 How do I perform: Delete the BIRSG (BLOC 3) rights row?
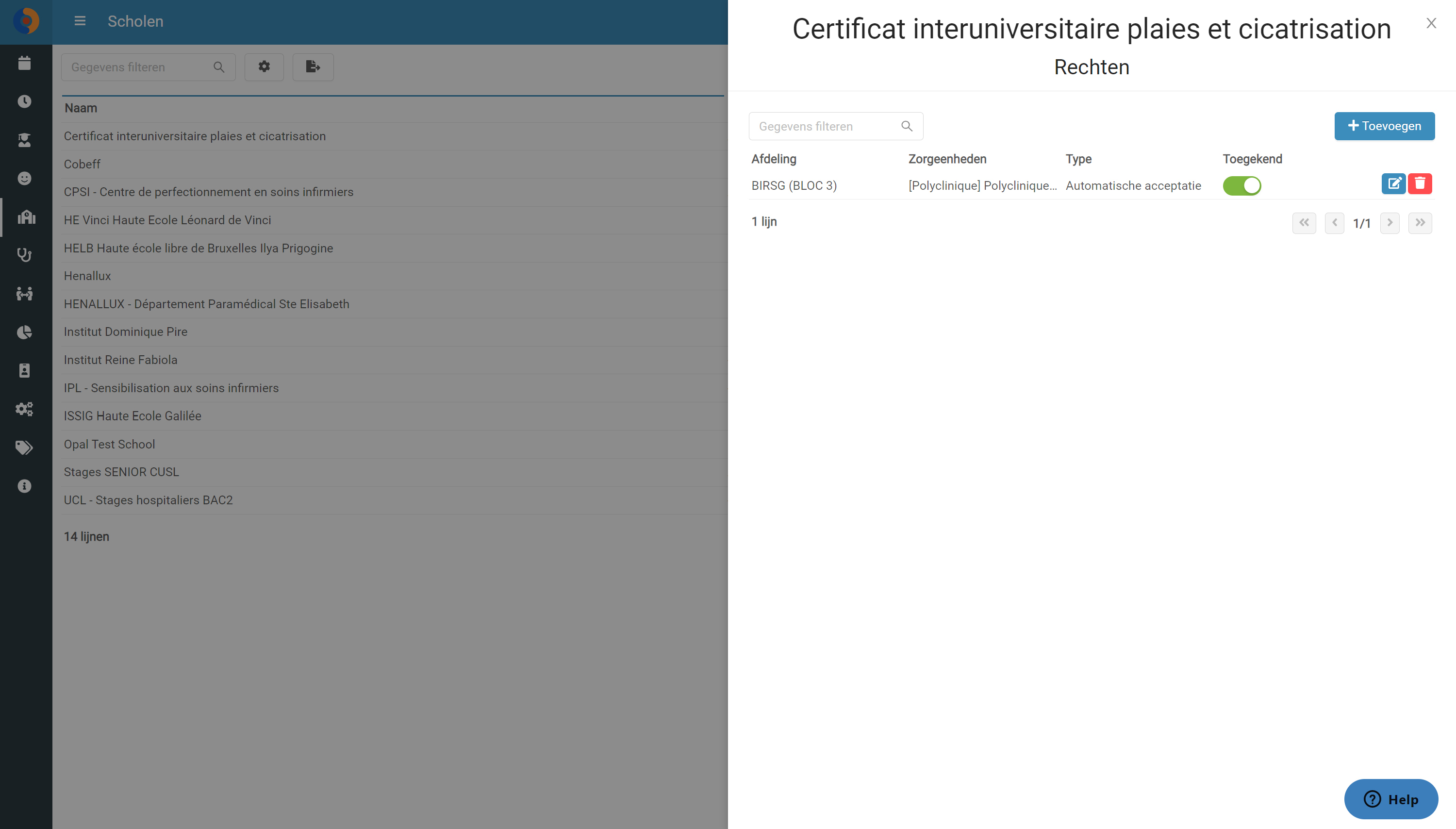coord(1420,184)
